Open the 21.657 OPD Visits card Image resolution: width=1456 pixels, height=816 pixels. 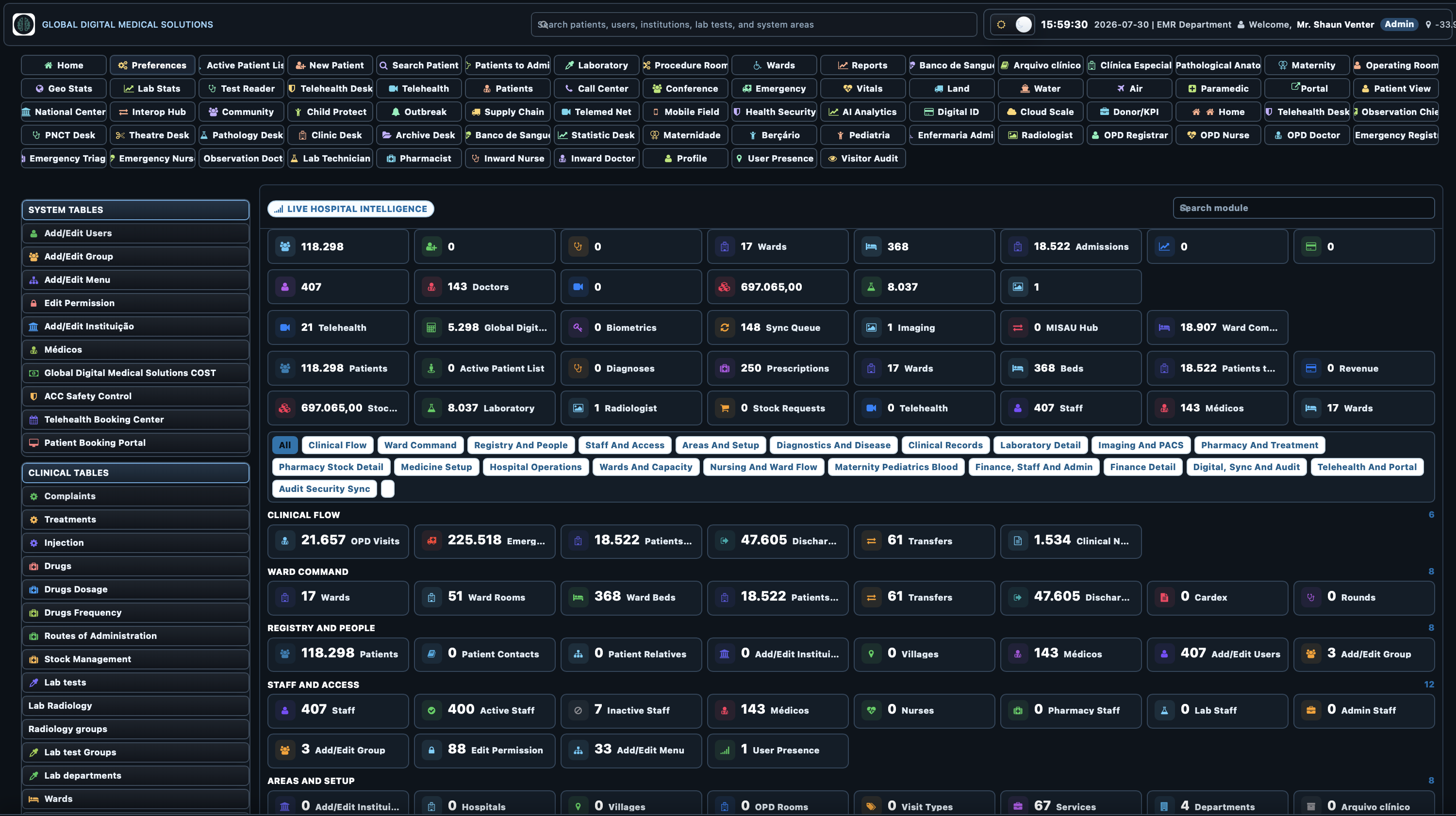(x=338, y=541)
